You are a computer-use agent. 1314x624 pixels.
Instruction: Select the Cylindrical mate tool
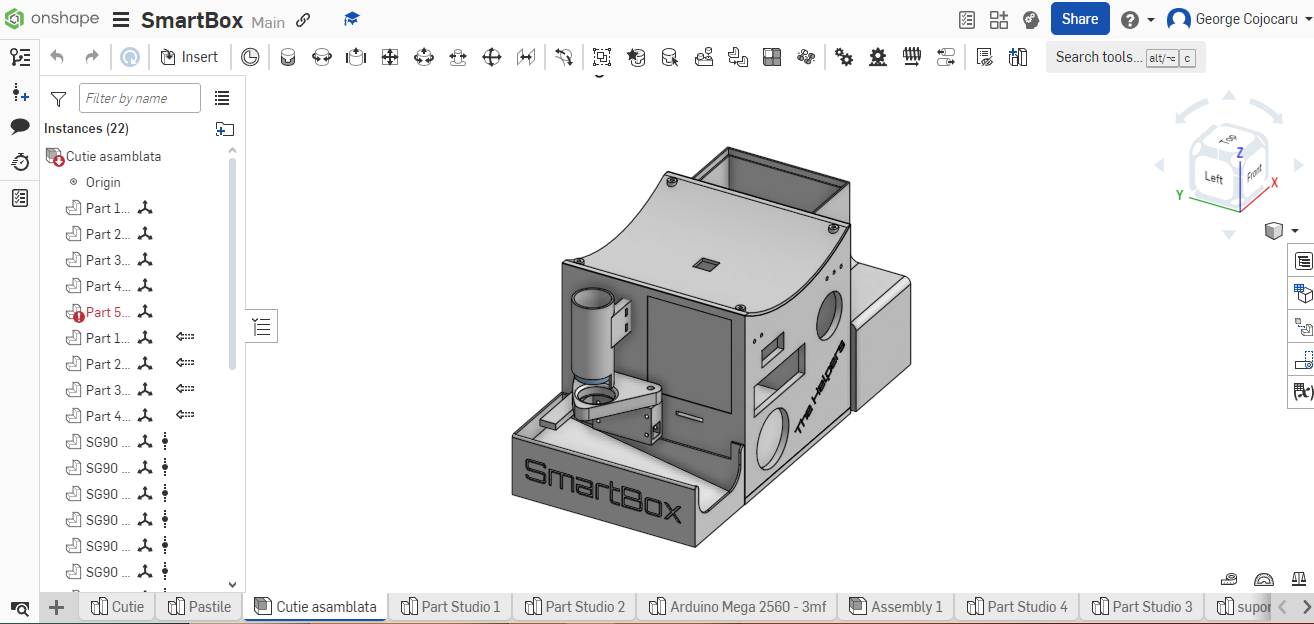[424, 58]
